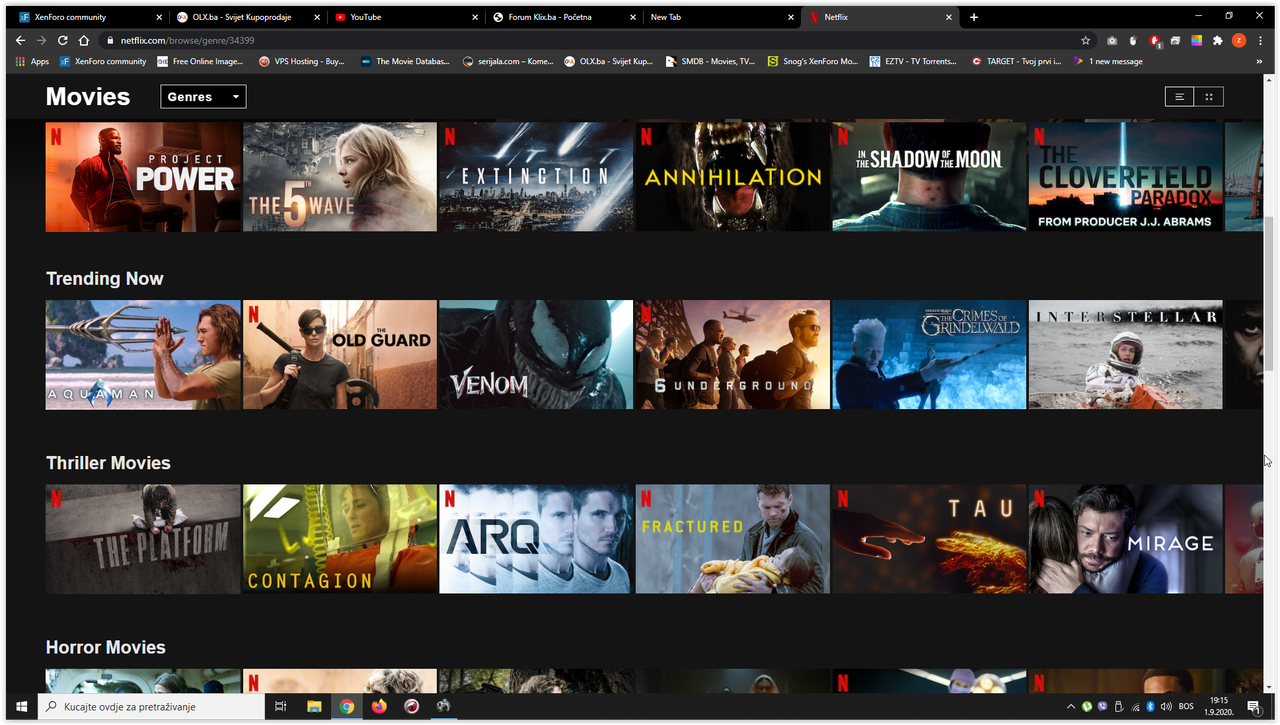Open the Apps bookmark shortcut
Image resolution: width=1280 pixels, height=725 pixels.
(33, 61)
